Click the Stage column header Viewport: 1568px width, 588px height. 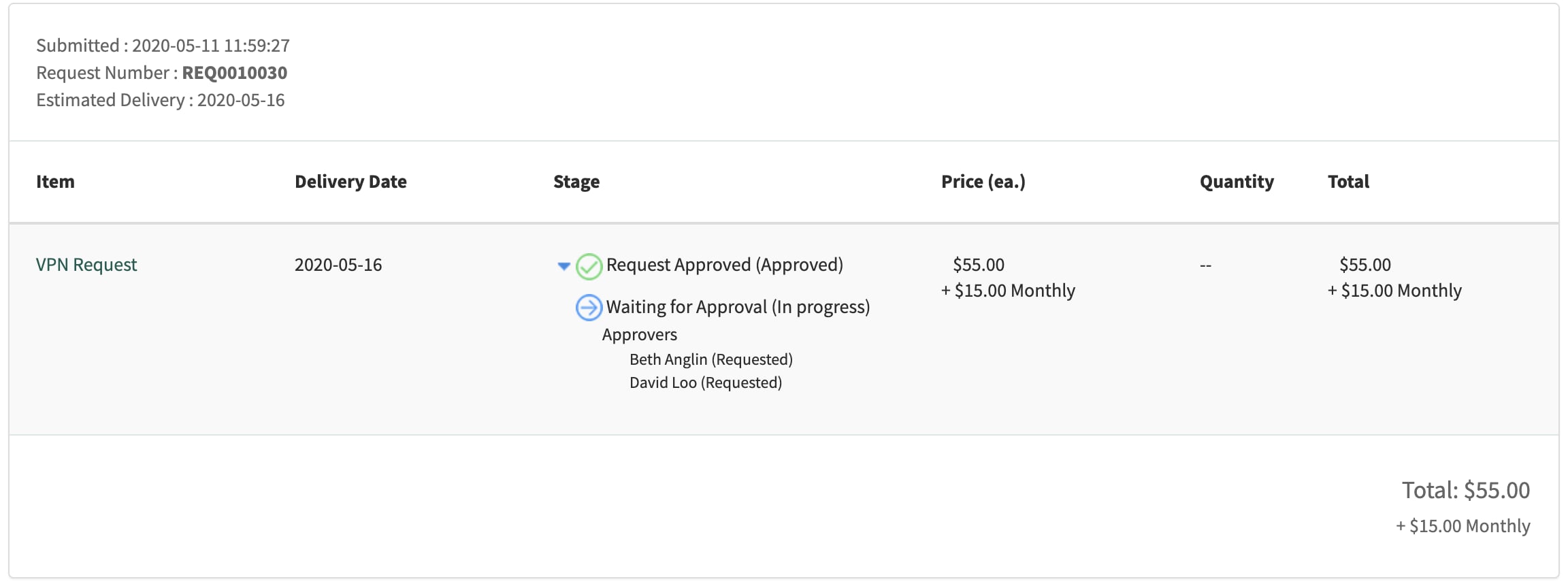pyautogui.click(x=576, y=182)
